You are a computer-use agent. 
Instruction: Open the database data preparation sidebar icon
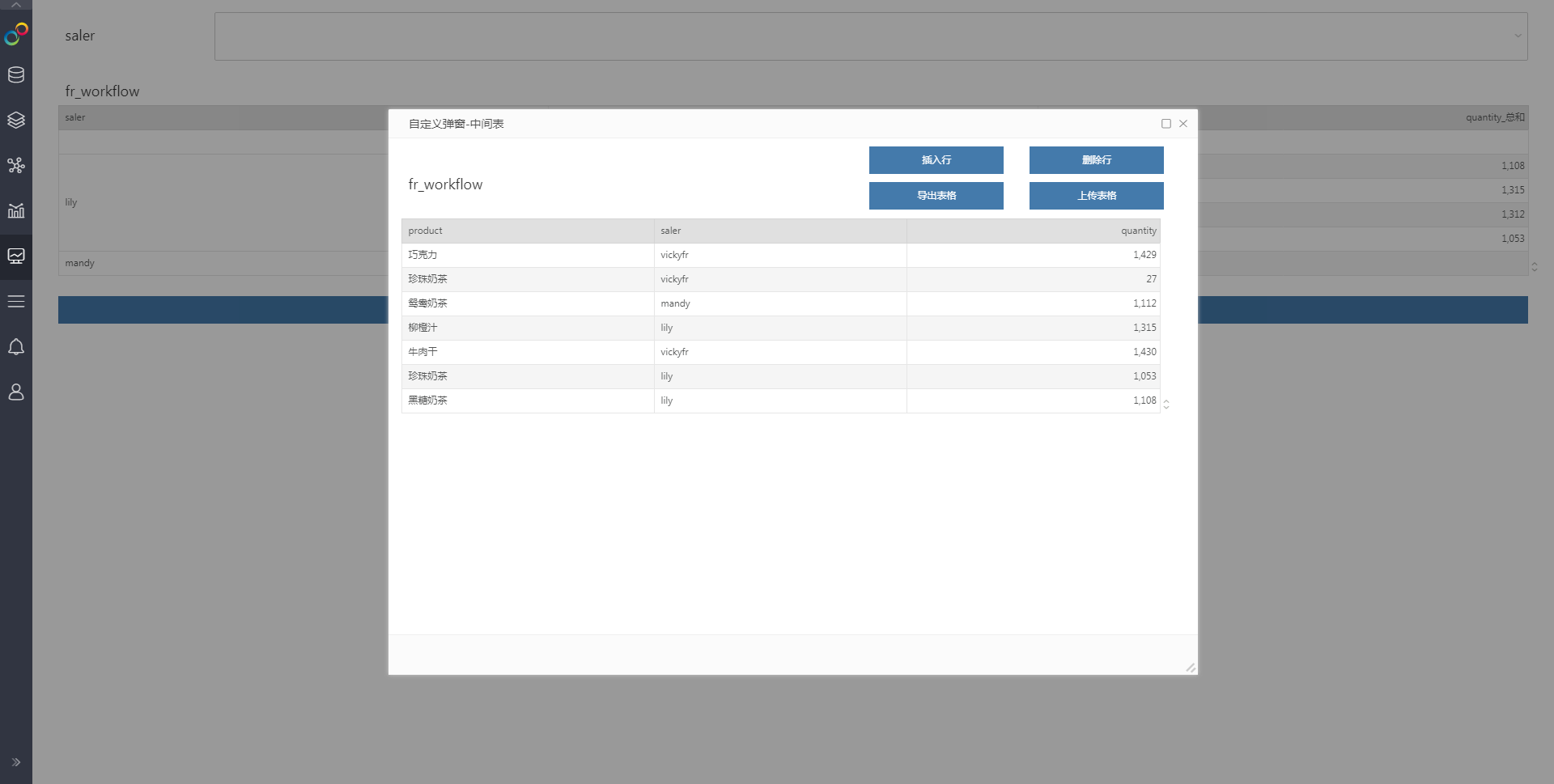[x=16, y=74]
